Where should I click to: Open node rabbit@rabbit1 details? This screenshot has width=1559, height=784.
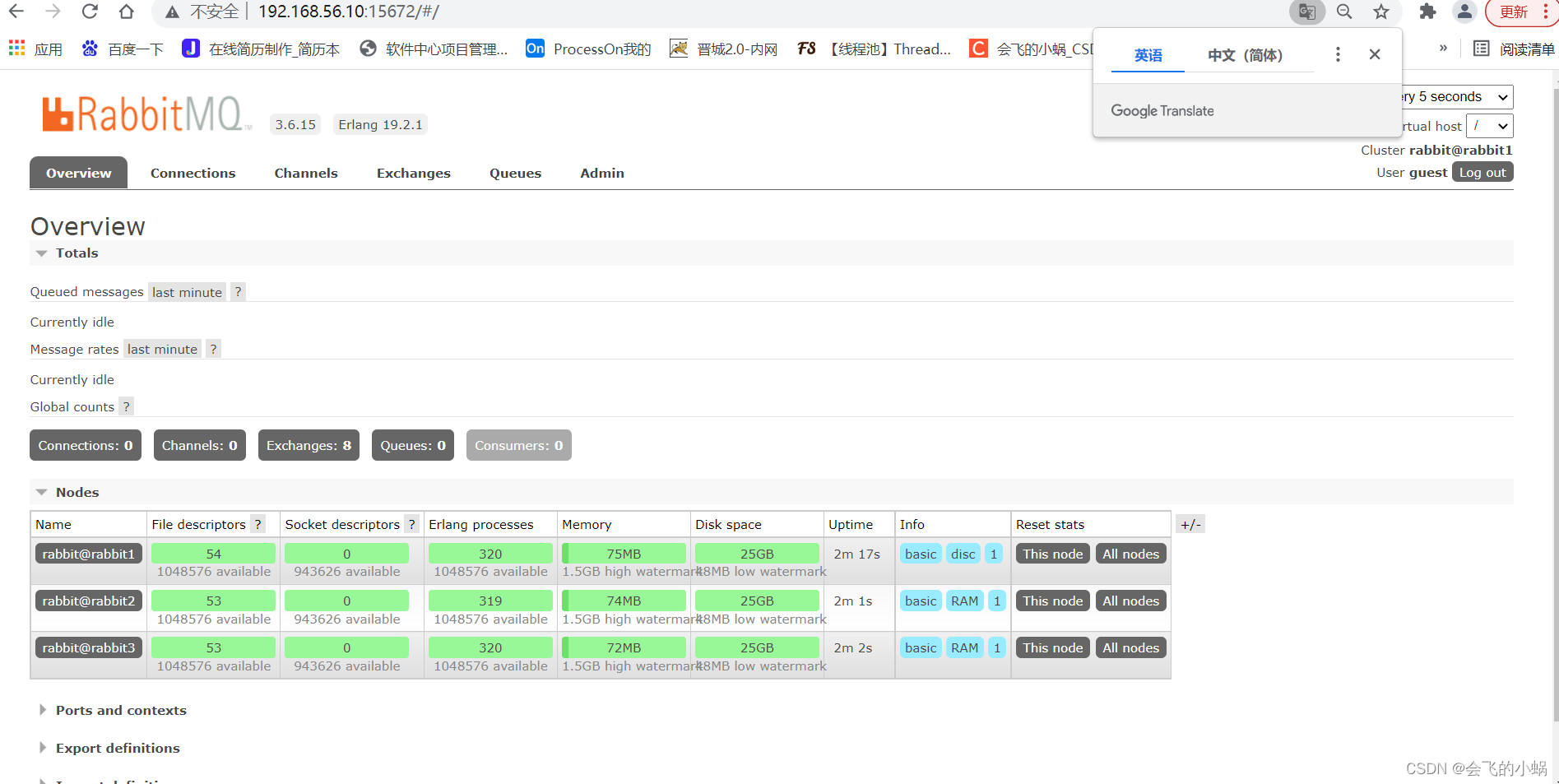[89, 554]
